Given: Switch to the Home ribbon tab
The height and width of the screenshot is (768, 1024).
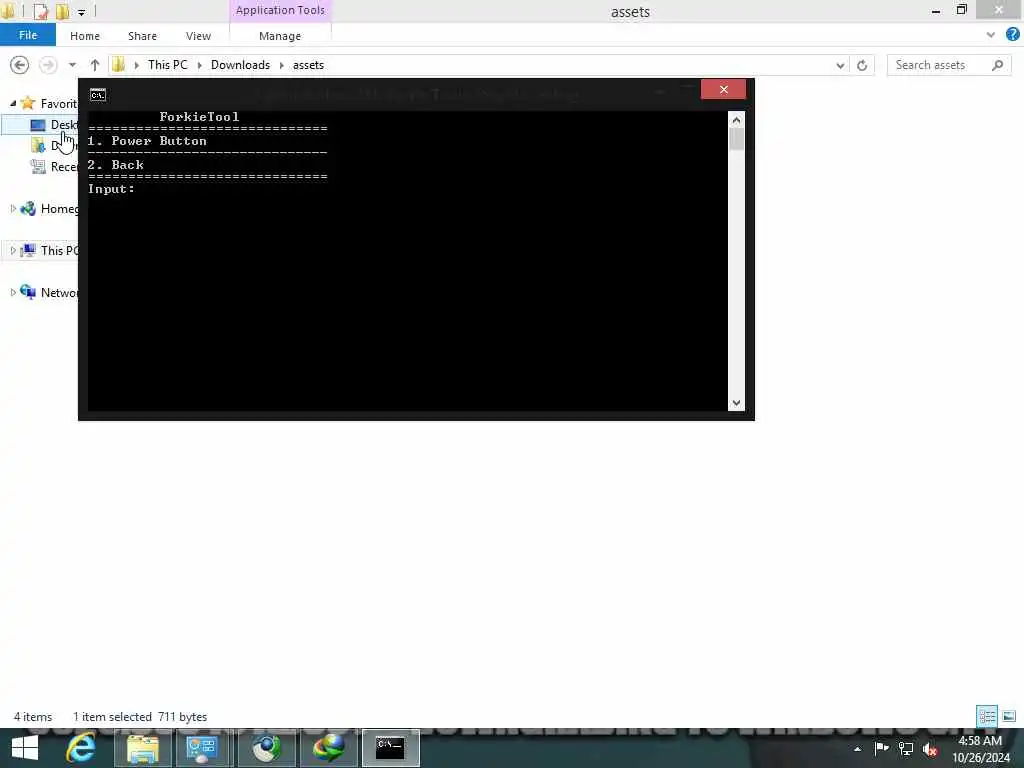Looking at the screenshot, I should pyautogui.click(x=85, y=36).
